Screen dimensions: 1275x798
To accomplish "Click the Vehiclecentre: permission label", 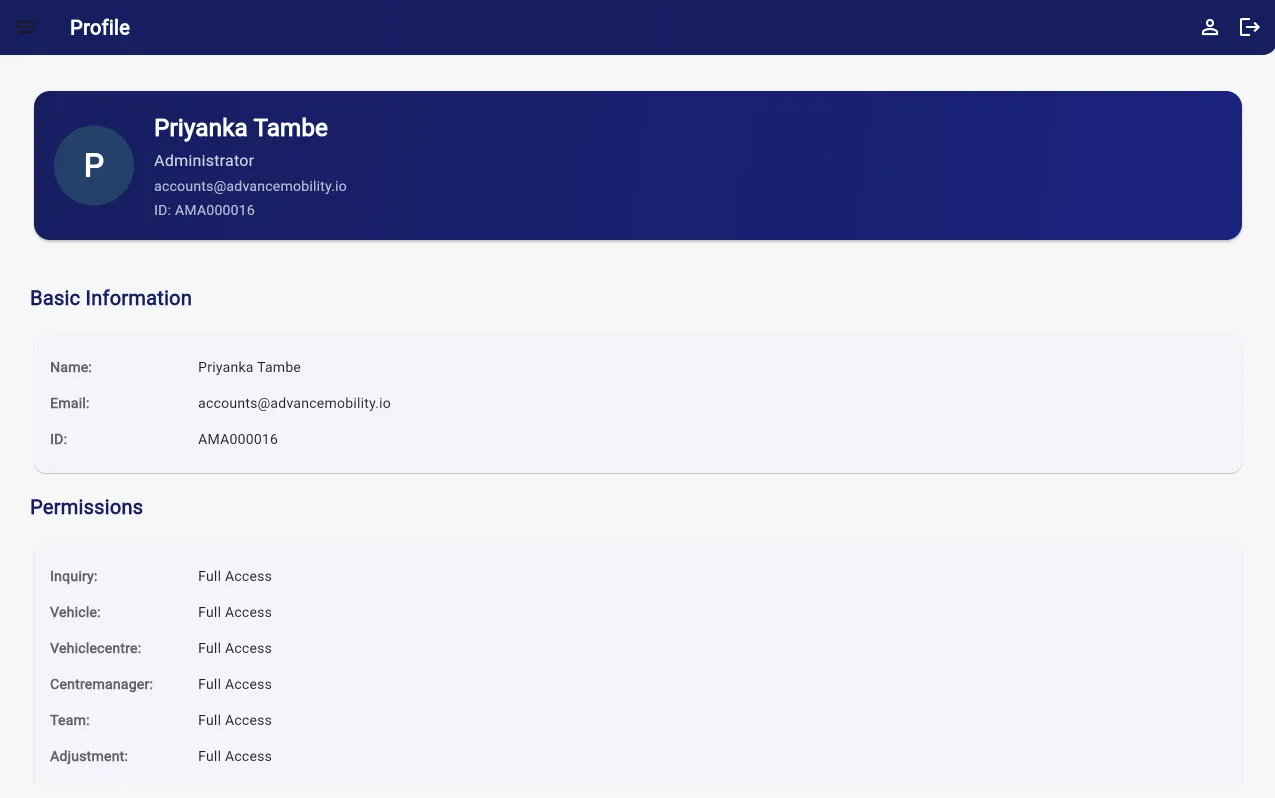I will coord(96,648).
